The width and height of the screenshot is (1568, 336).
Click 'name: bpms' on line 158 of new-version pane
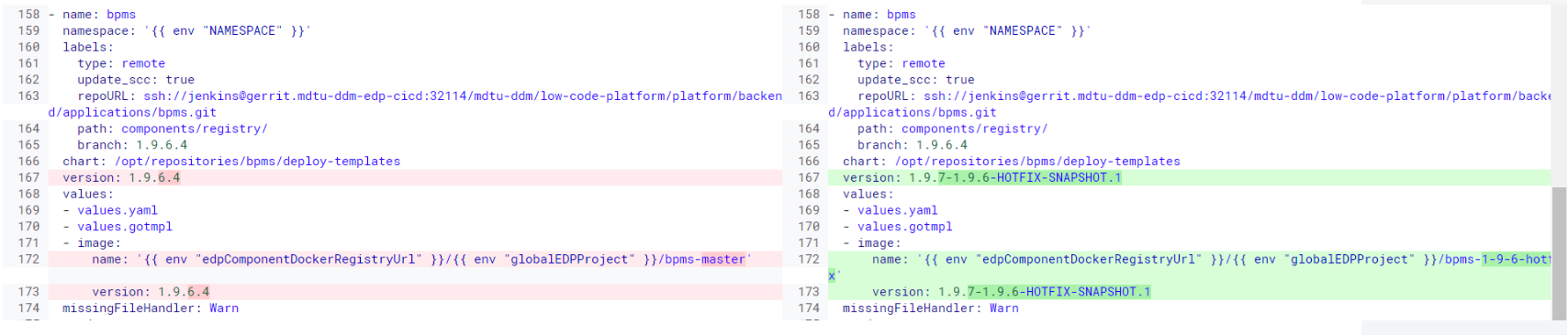click(879, 15)
